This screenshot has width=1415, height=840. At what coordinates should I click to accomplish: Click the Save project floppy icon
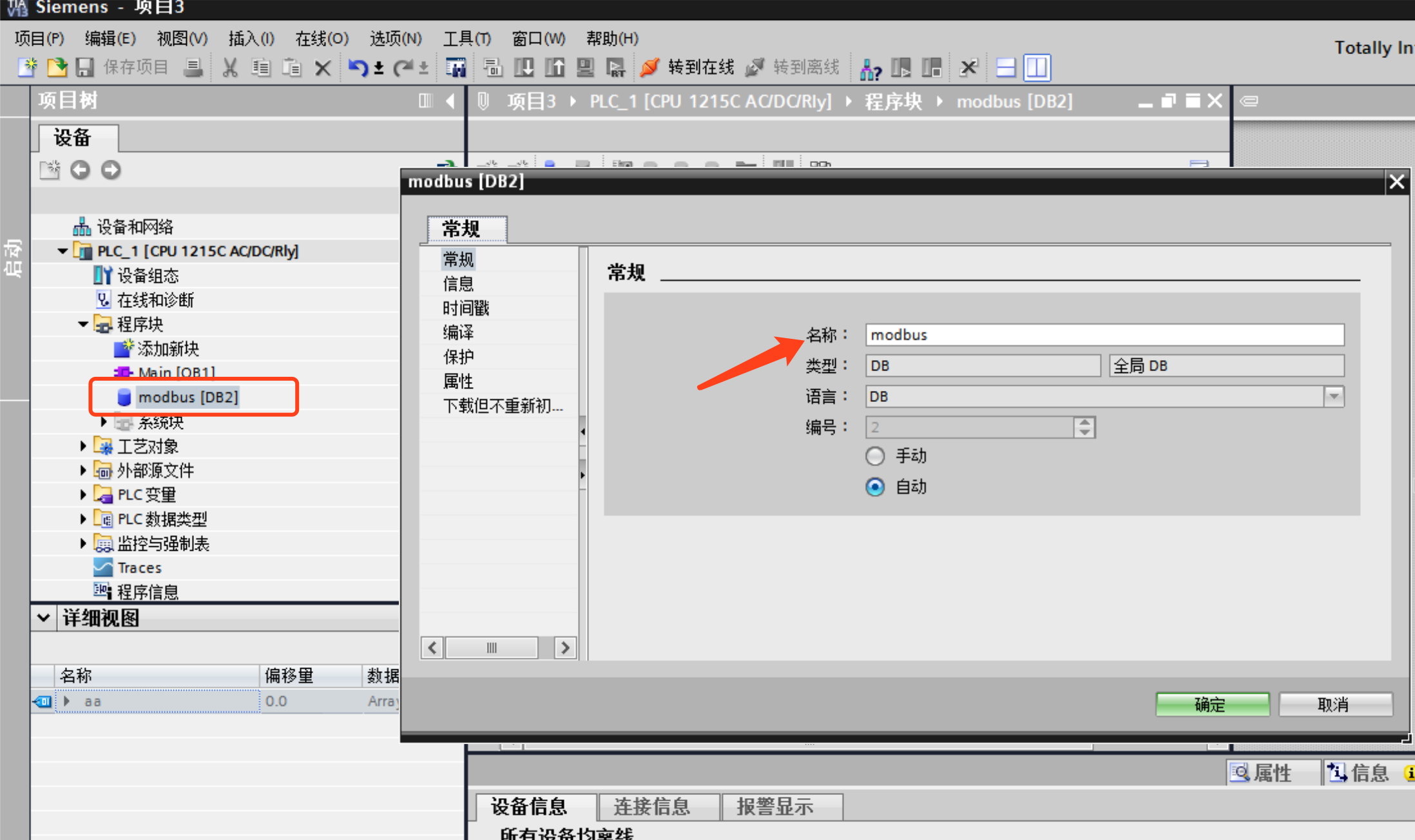pos(85,68)
